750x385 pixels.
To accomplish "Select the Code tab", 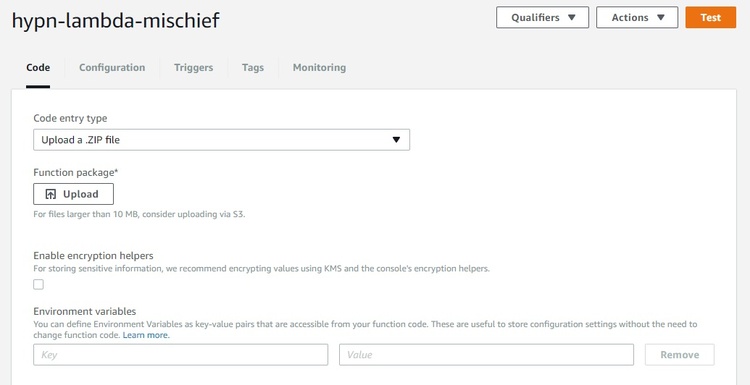I will 38,67.
